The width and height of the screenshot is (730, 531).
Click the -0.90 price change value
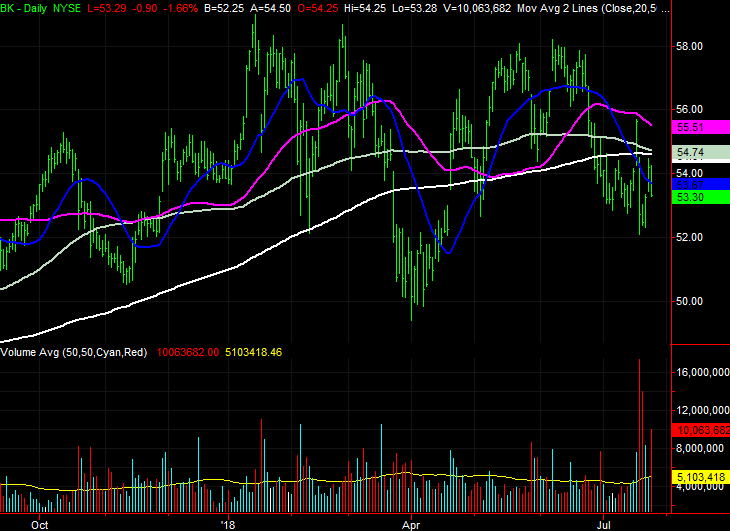point(144,8)
